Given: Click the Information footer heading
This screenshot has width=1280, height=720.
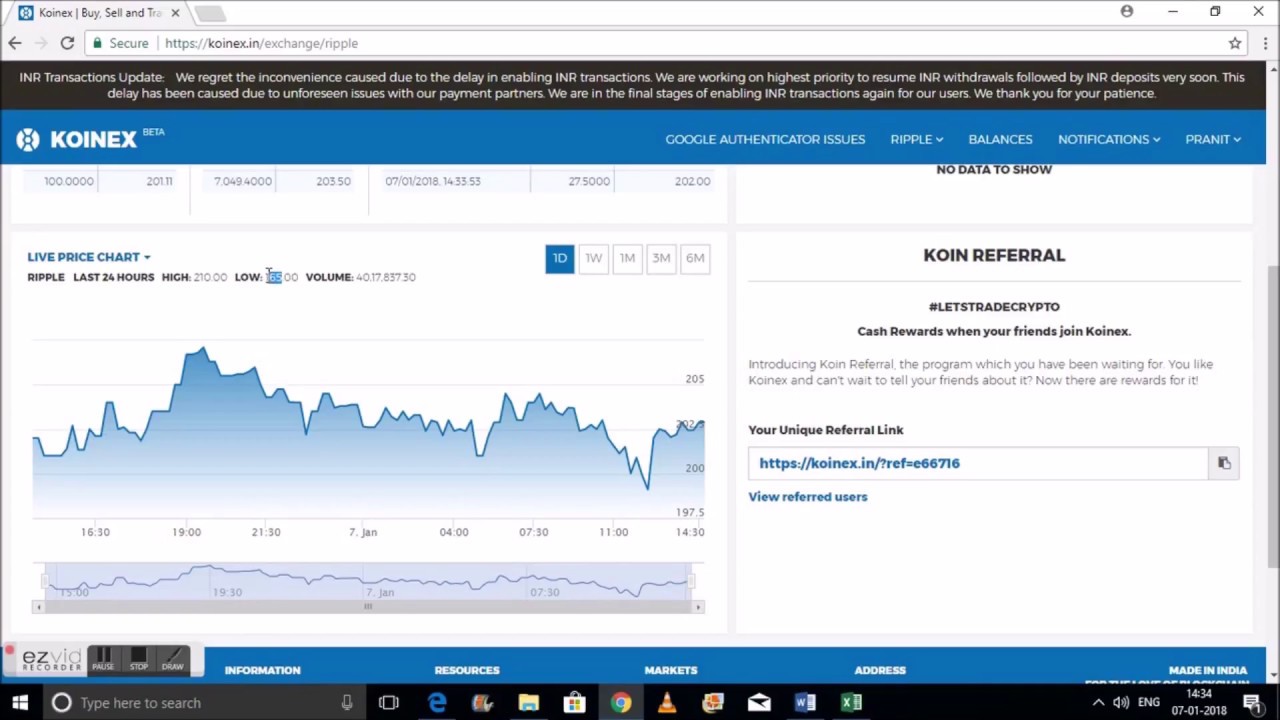Looking at the screenshot, I should click(262, 670).
